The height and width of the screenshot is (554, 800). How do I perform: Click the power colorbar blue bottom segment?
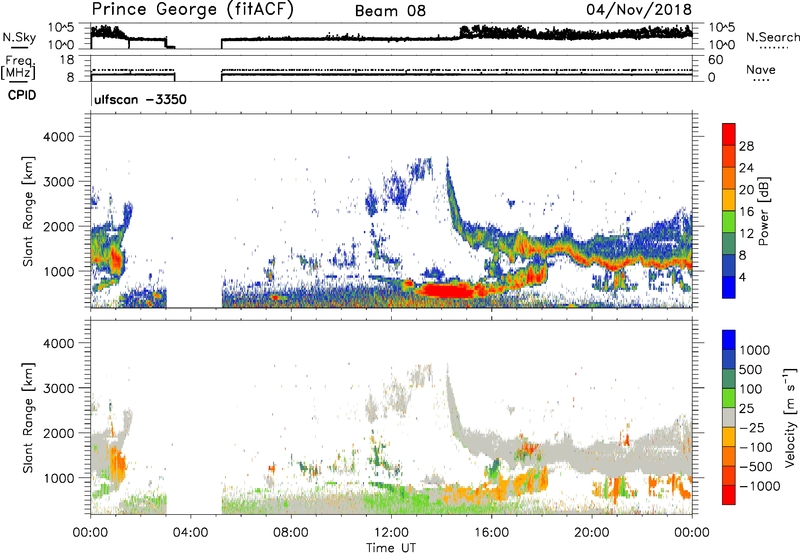729,287
